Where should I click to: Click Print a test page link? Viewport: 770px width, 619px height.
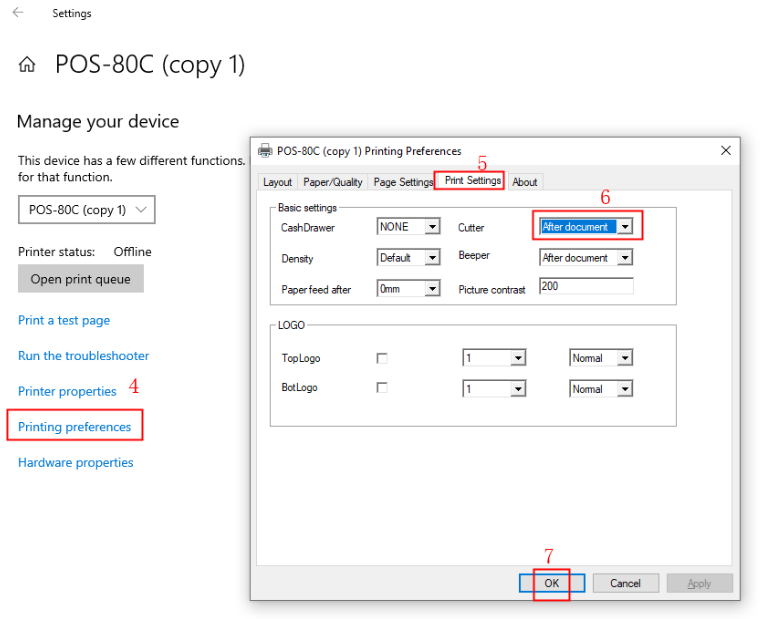[x=64, y=321]
